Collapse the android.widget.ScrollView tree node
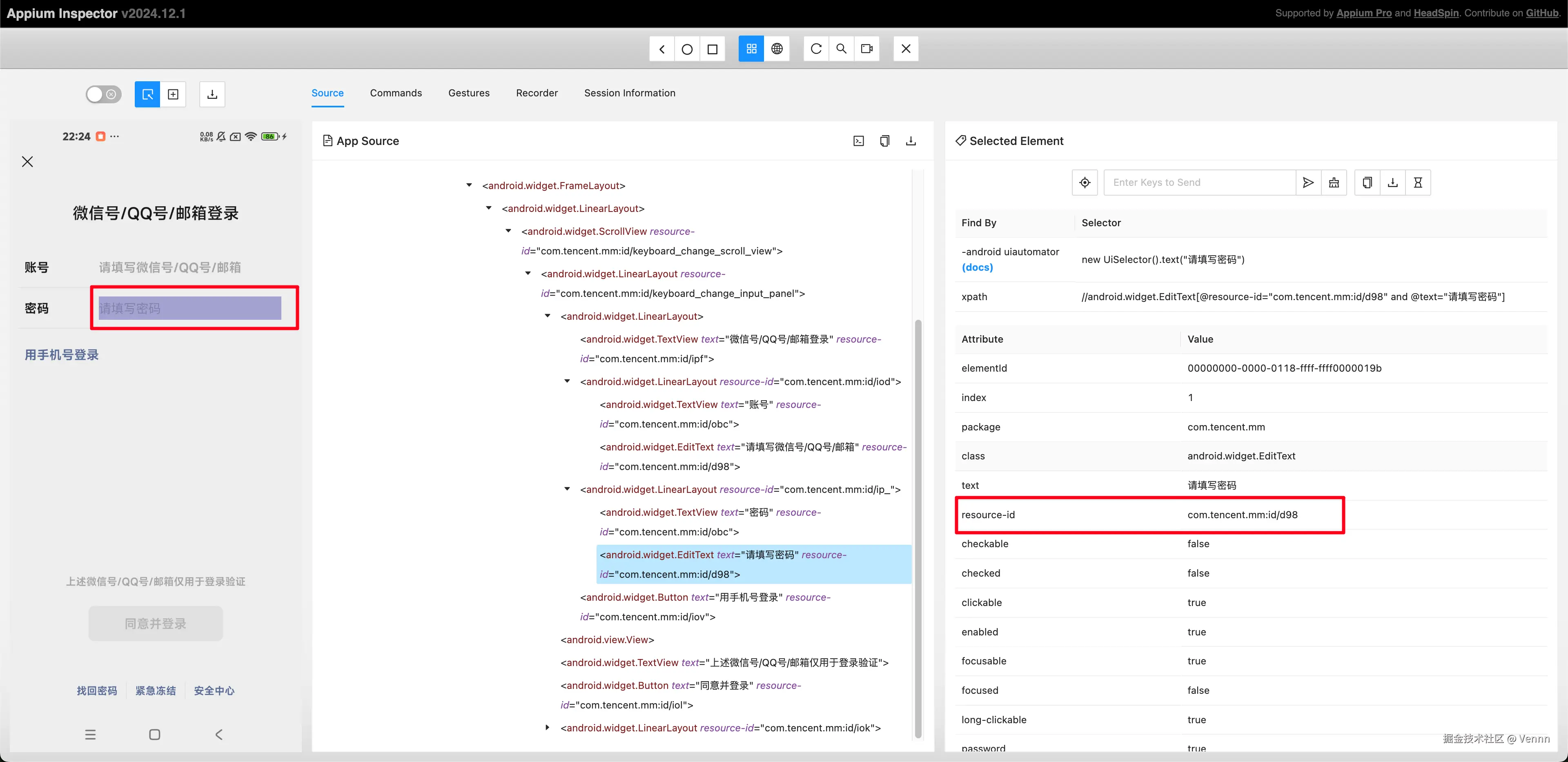 508,231
